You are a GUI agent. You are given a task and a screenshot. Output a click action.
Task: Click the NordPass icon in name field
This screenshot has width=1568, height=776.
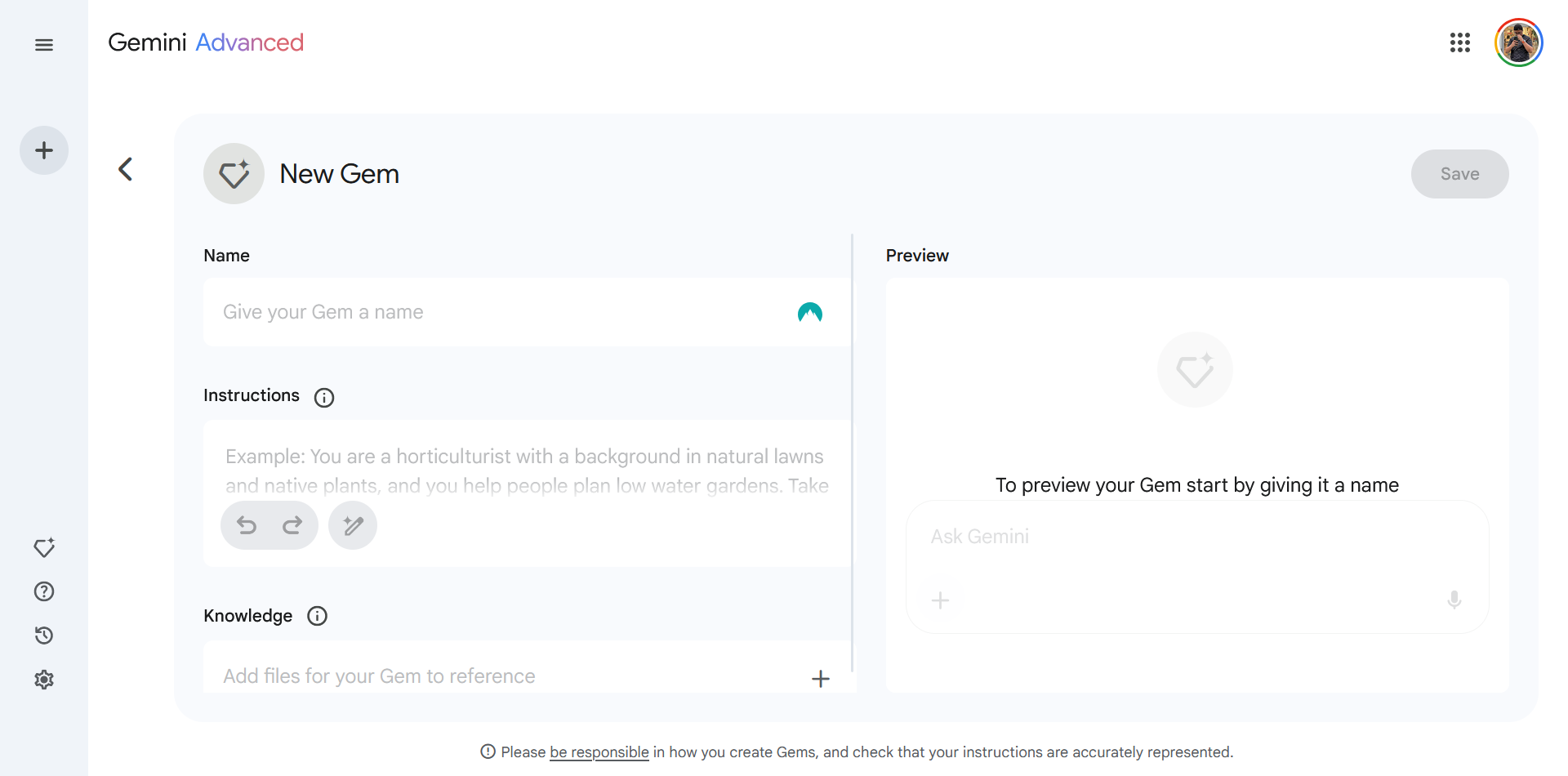click(809, 312)
